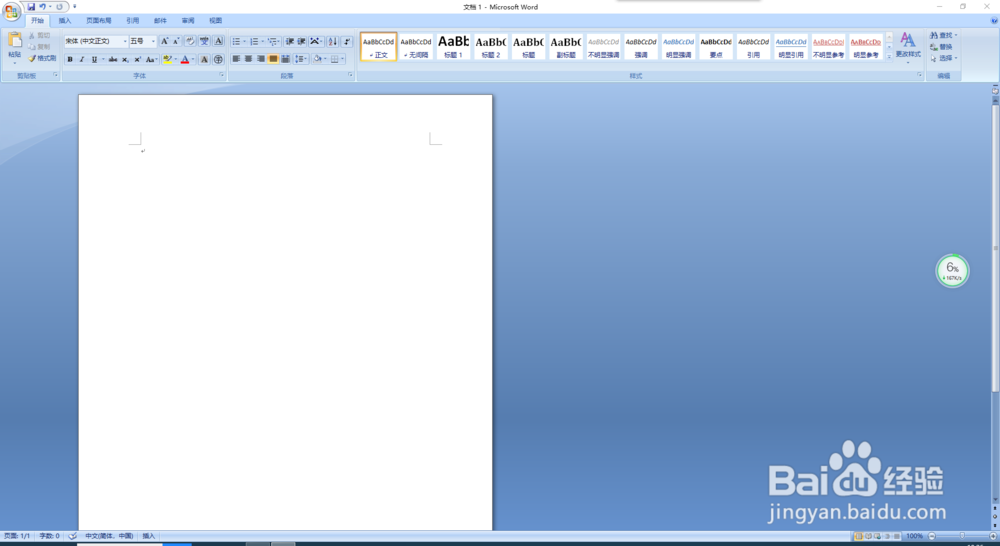This screenshot has width=1000, height=546.
Task: Apply the 副标题 subtitle style
Action: pyautogui.click(x=566, y=47)
